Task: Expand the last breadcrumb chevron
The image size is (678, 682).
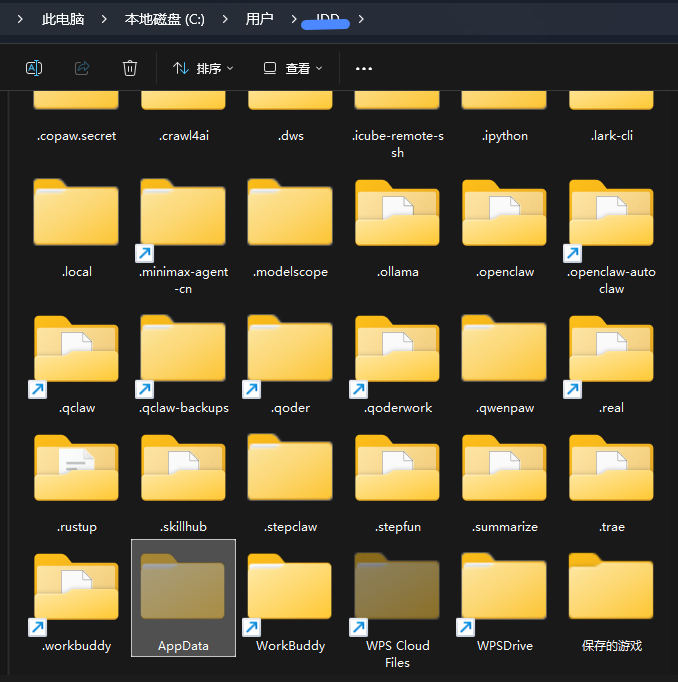Action: [x=361, y=19]
